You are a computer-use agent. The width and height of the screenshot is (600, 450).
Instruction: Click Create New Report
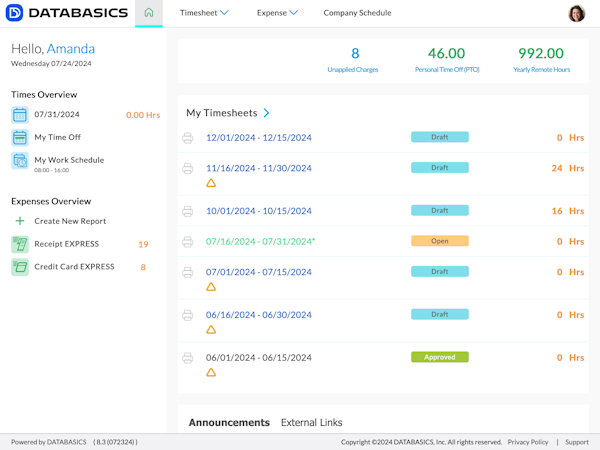(x=70, y=221)
